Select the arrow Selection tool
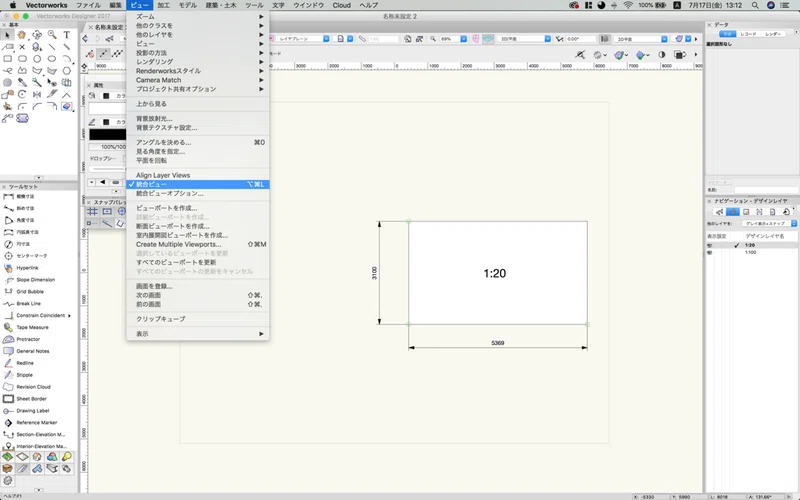Viewport: 800px width, 500px height. pos(7,35)
